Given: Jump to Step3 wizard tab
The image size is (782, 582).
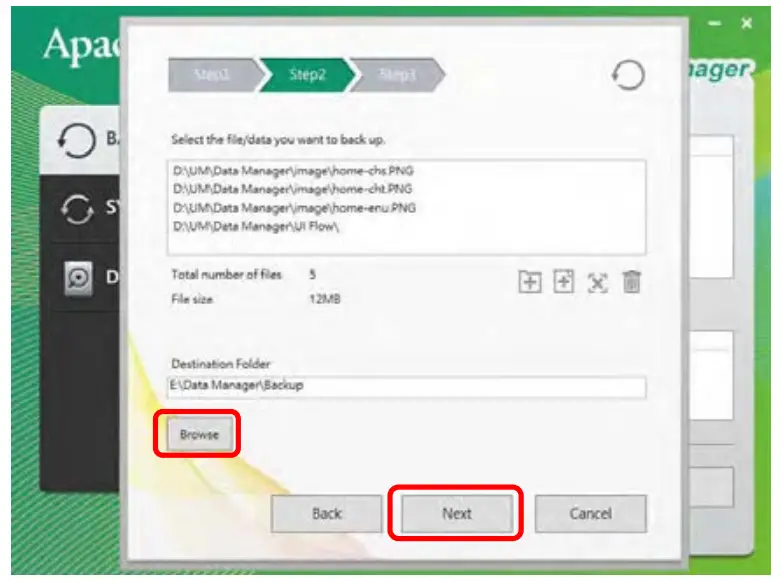Looking at the screenshot, I should tap(397, 75).
